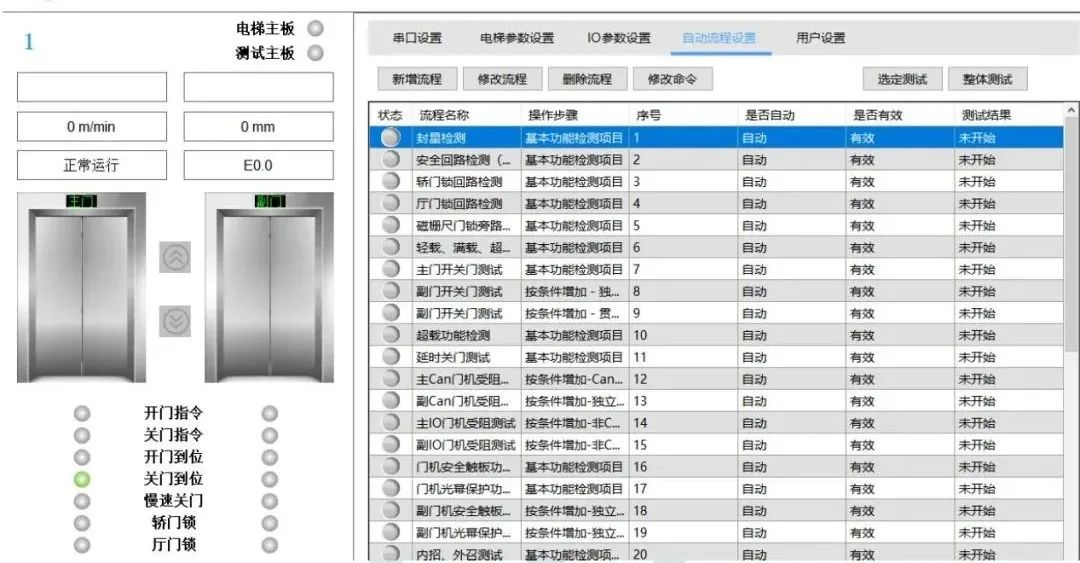Click the 流程名称 column header
This screenshot has width=1080, height=563.
444,115
